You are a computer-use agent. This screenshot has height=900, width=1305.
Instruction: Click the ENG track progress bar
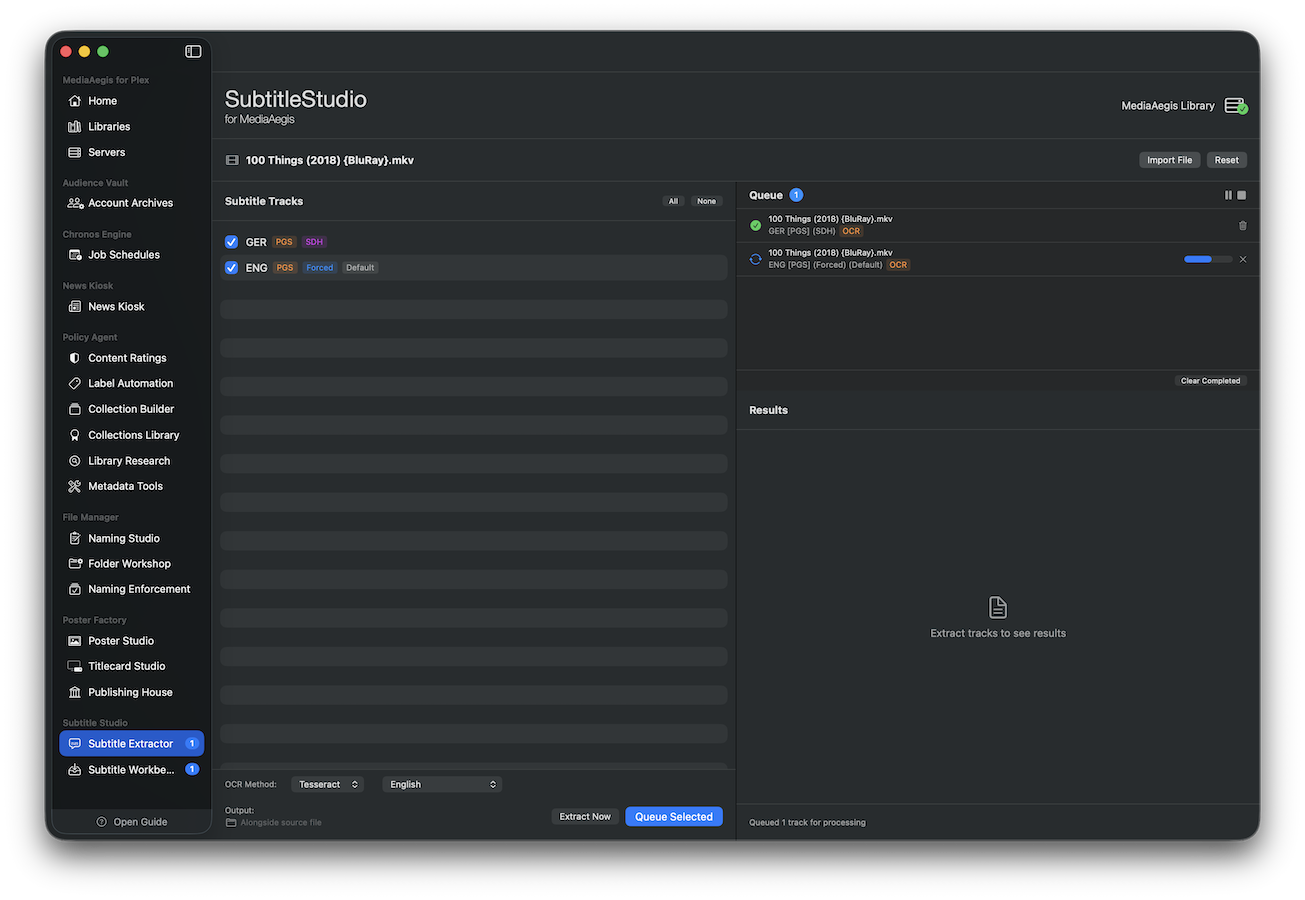pyautogui.click(x=1208, y=259)
